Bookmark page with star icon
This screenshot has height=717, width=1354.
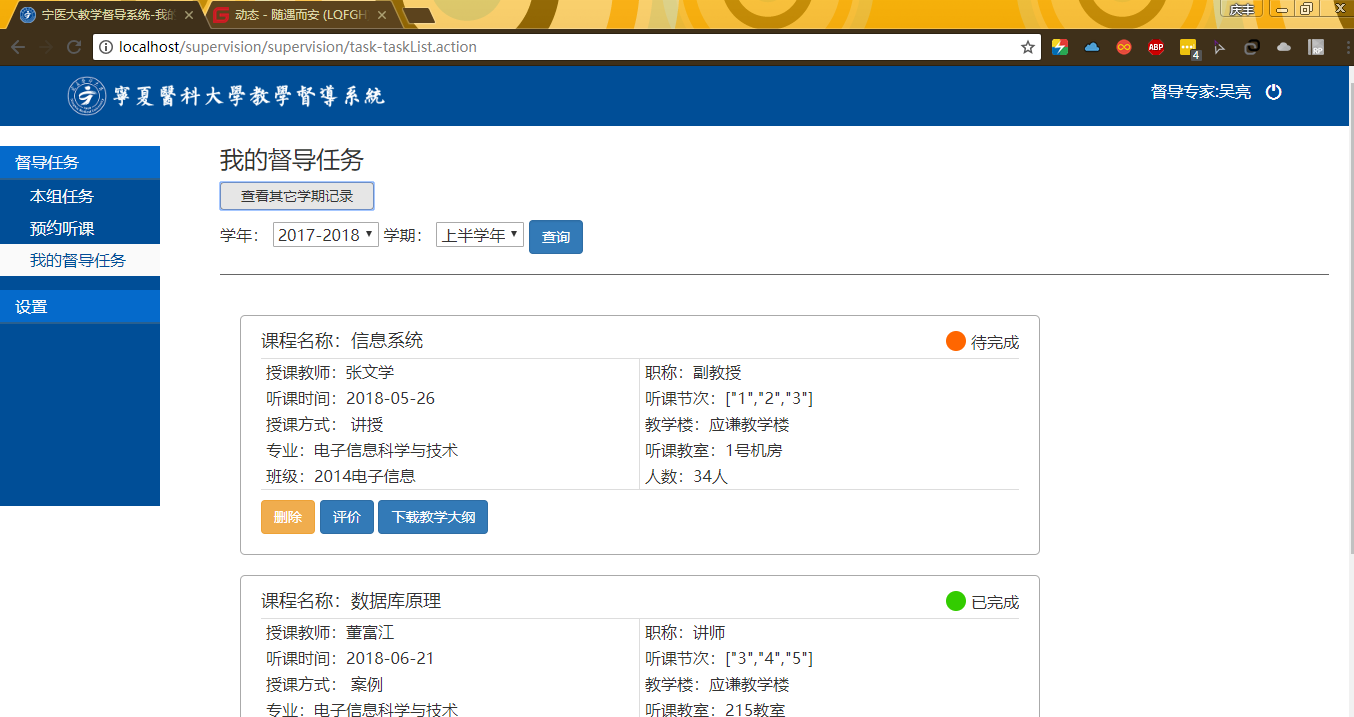coord(1027,47)
